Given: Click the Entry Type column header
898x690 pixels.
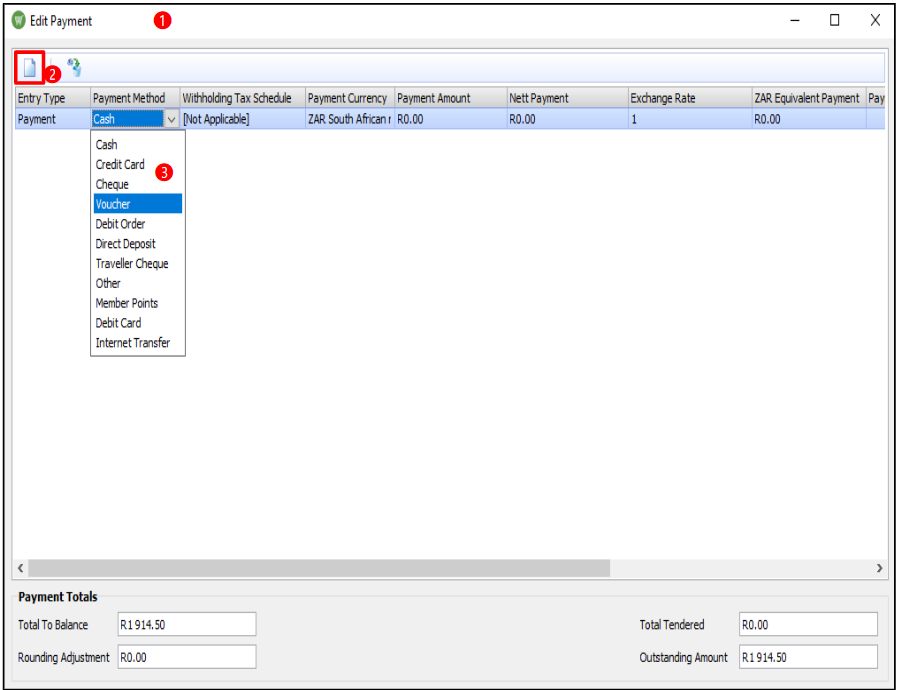Looking at the screenshot, I should pyautogui.click(x=53, y=98).
